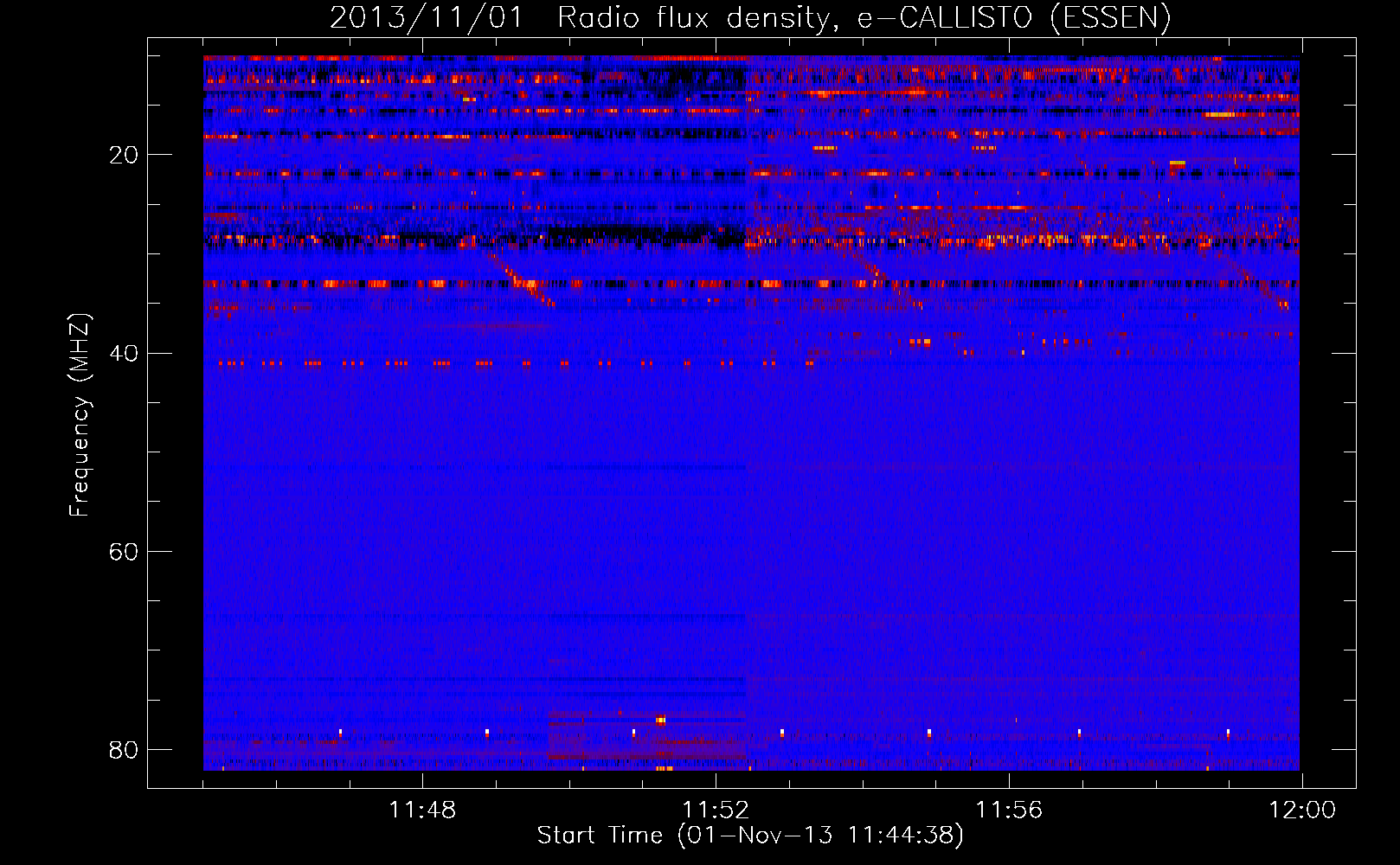Click the plot title '2013/11/01 Radio flux density, e-CALLISTO (ESSEN)'
1400x865 pixels.
pos(750,17)
